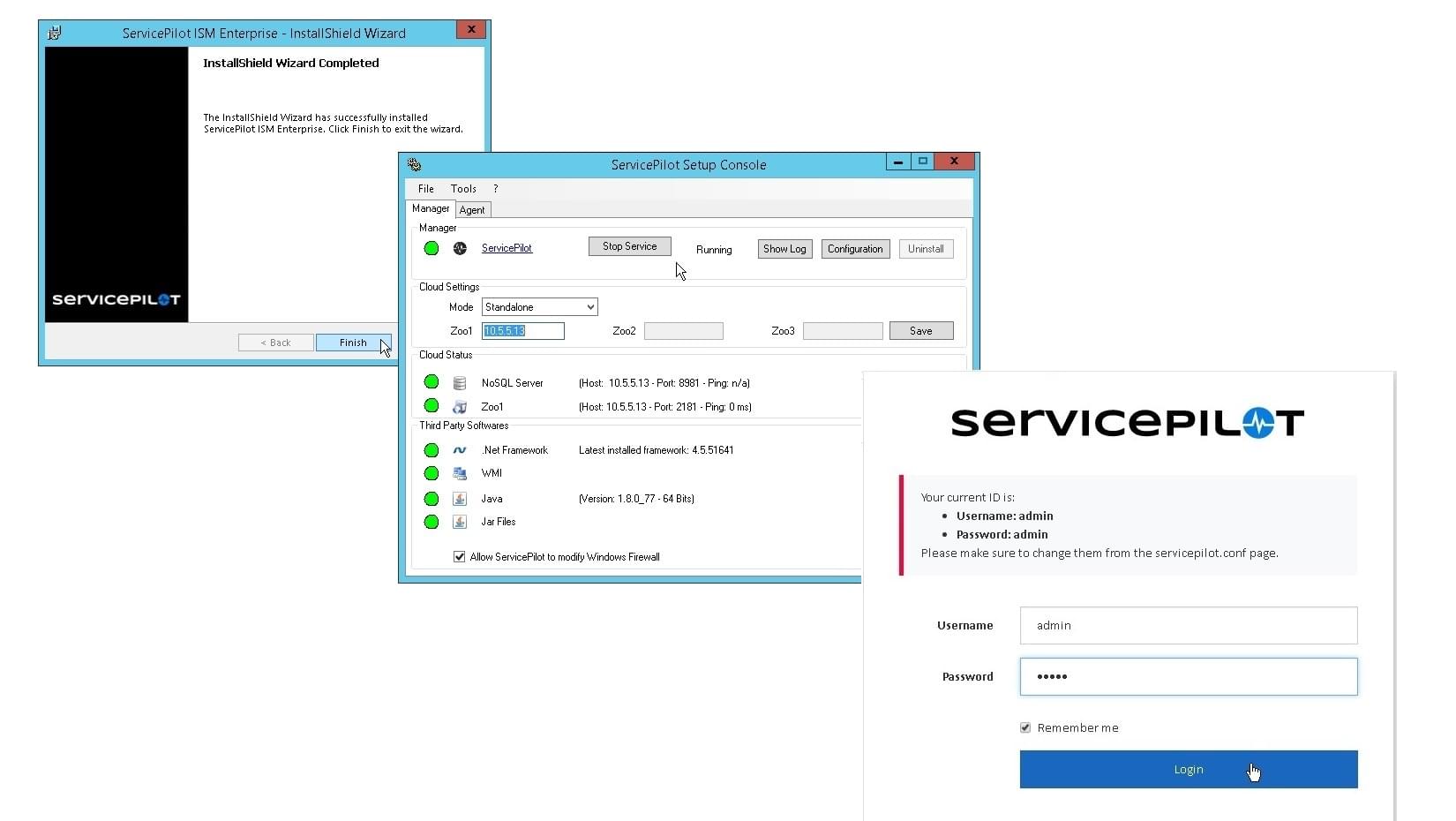The image size is (1456, 821).
Task: Click the Show Log button
Action: 784,249
